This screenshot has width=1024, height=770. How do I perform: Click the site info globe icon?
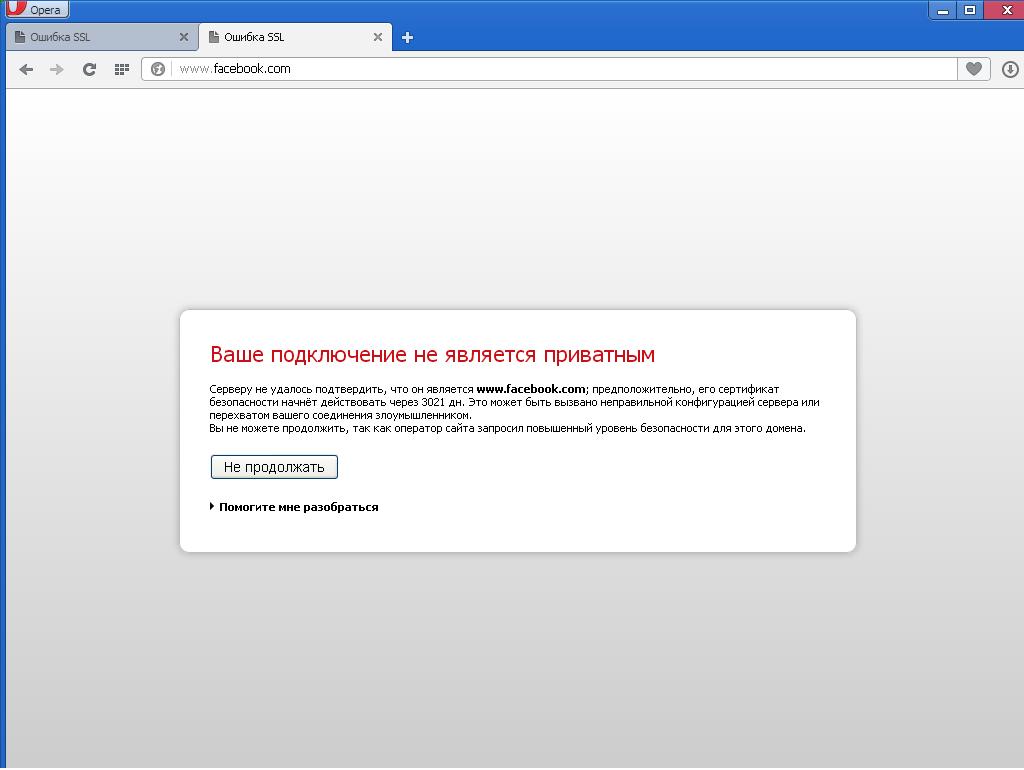click(157, 69)
